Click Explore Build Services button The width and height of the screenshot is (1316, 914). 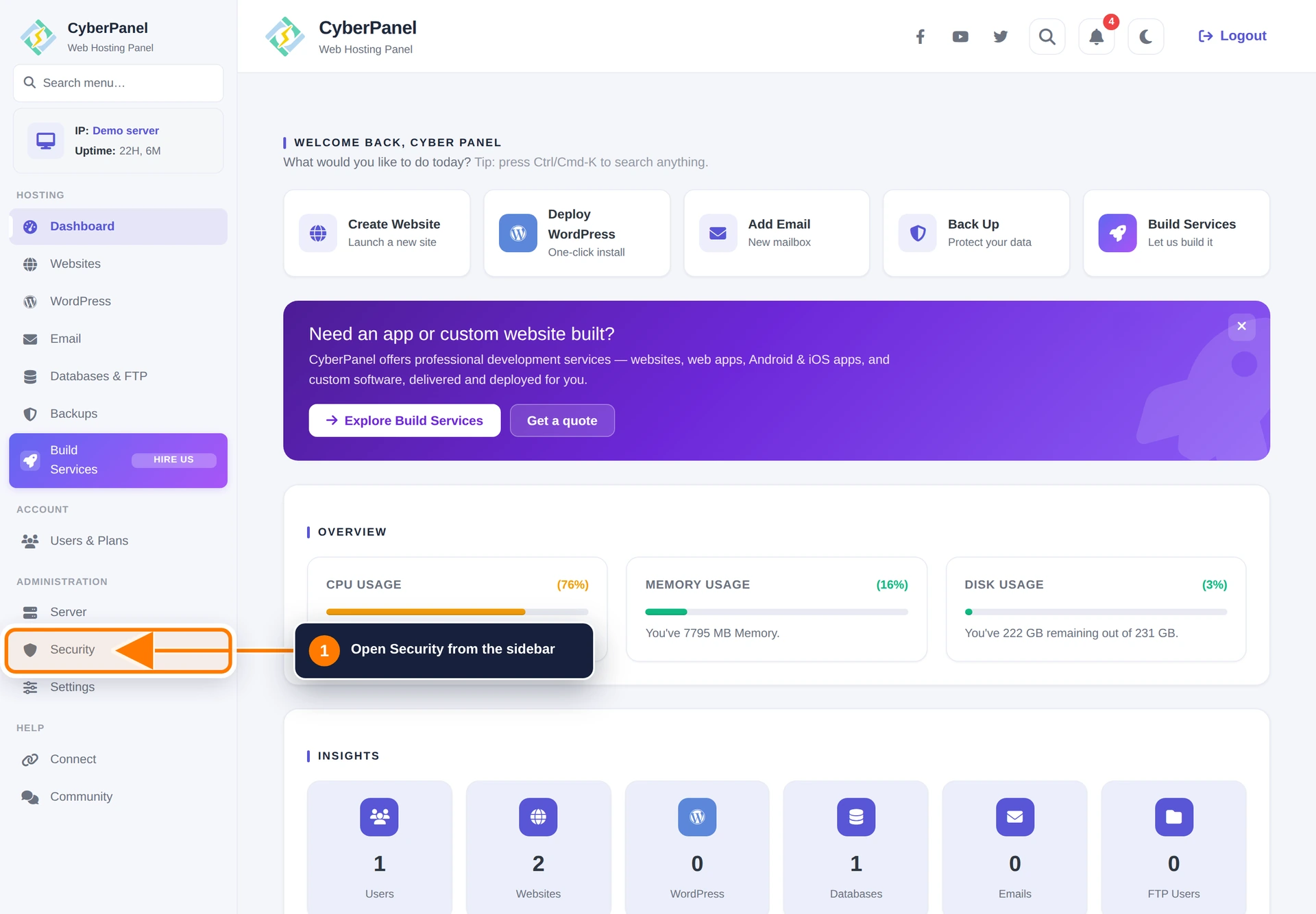coord(404,421)
